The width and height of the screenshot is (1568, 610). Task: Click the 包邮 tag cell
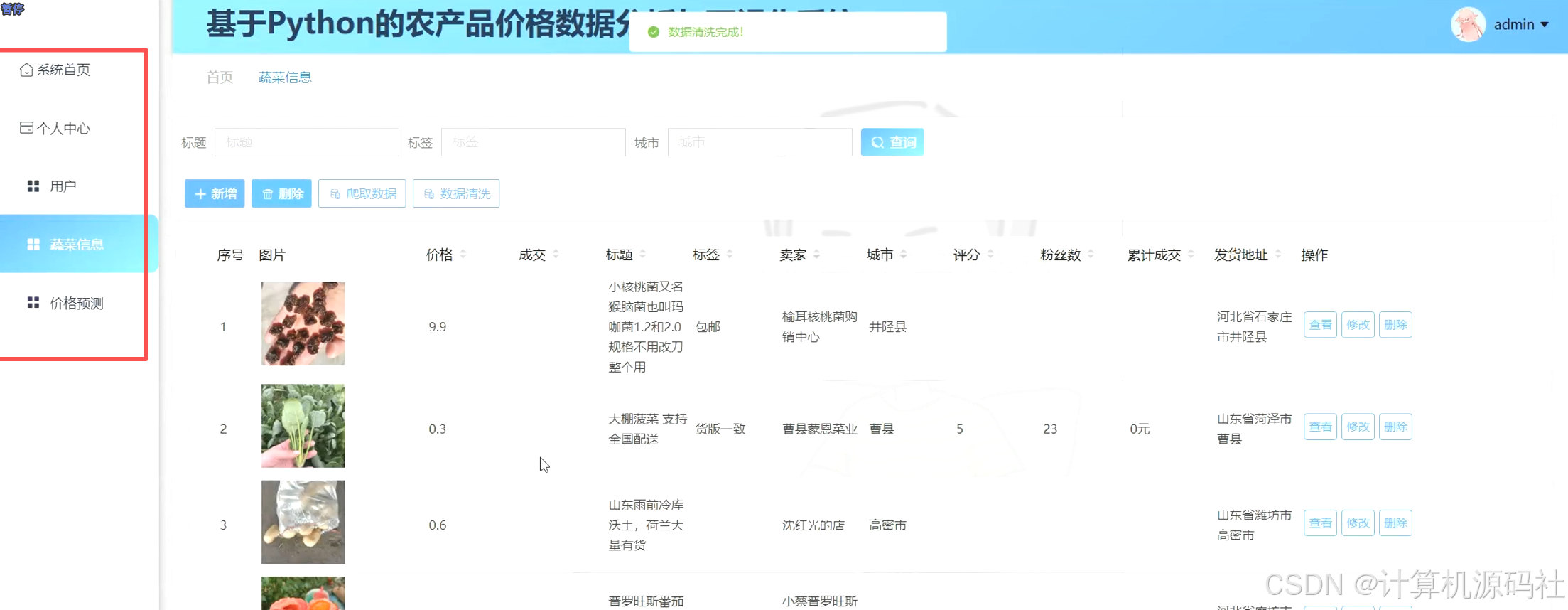(x=708, y=327)
